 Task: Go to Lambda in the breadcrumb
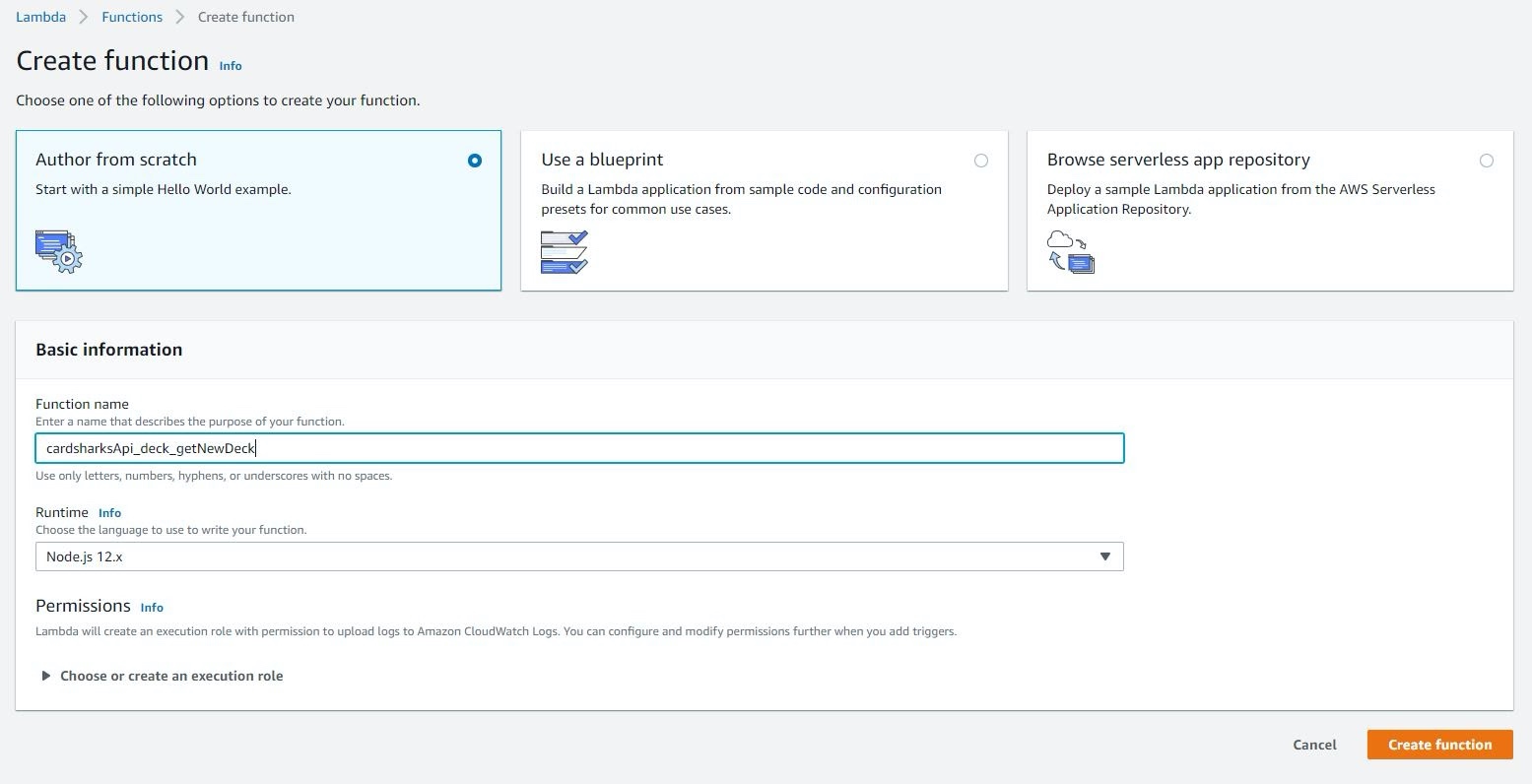click(40, 17)
